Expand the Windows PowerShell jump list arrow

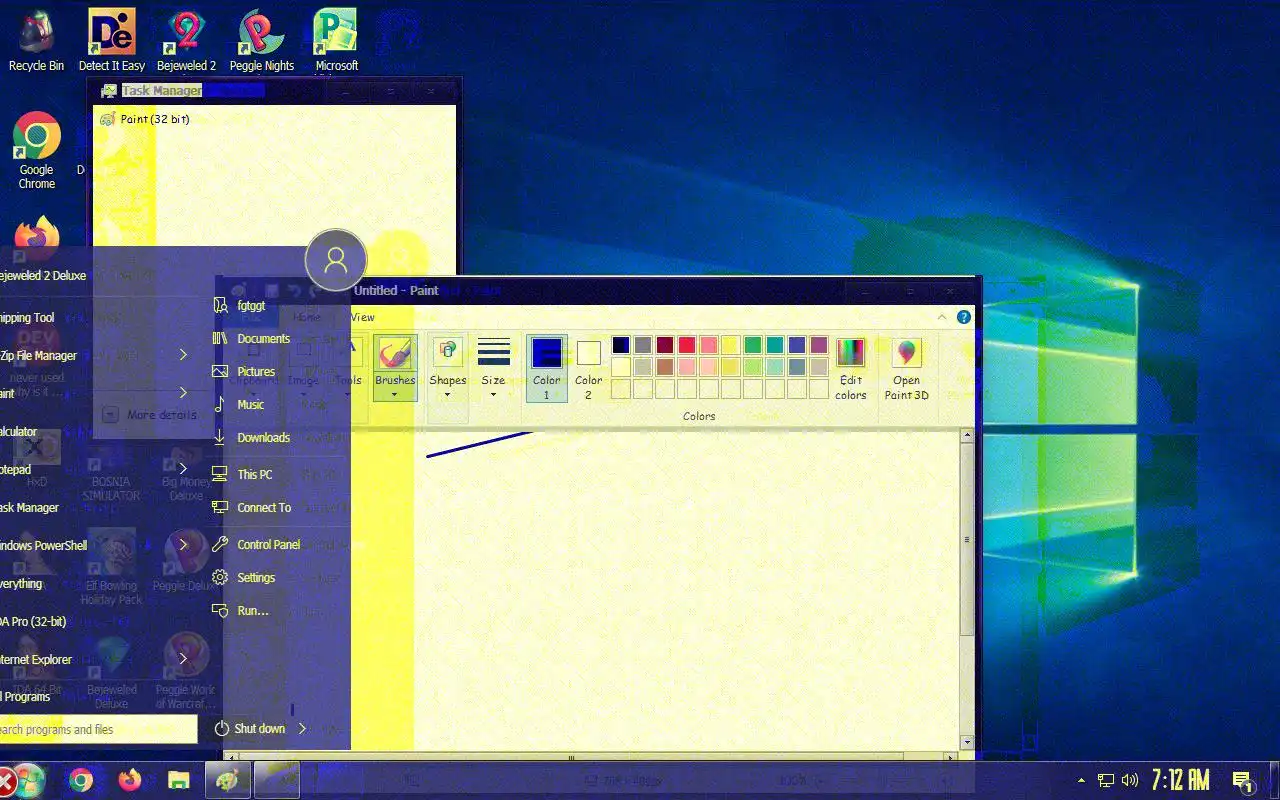pyautogui.click(x=183, y=545)
